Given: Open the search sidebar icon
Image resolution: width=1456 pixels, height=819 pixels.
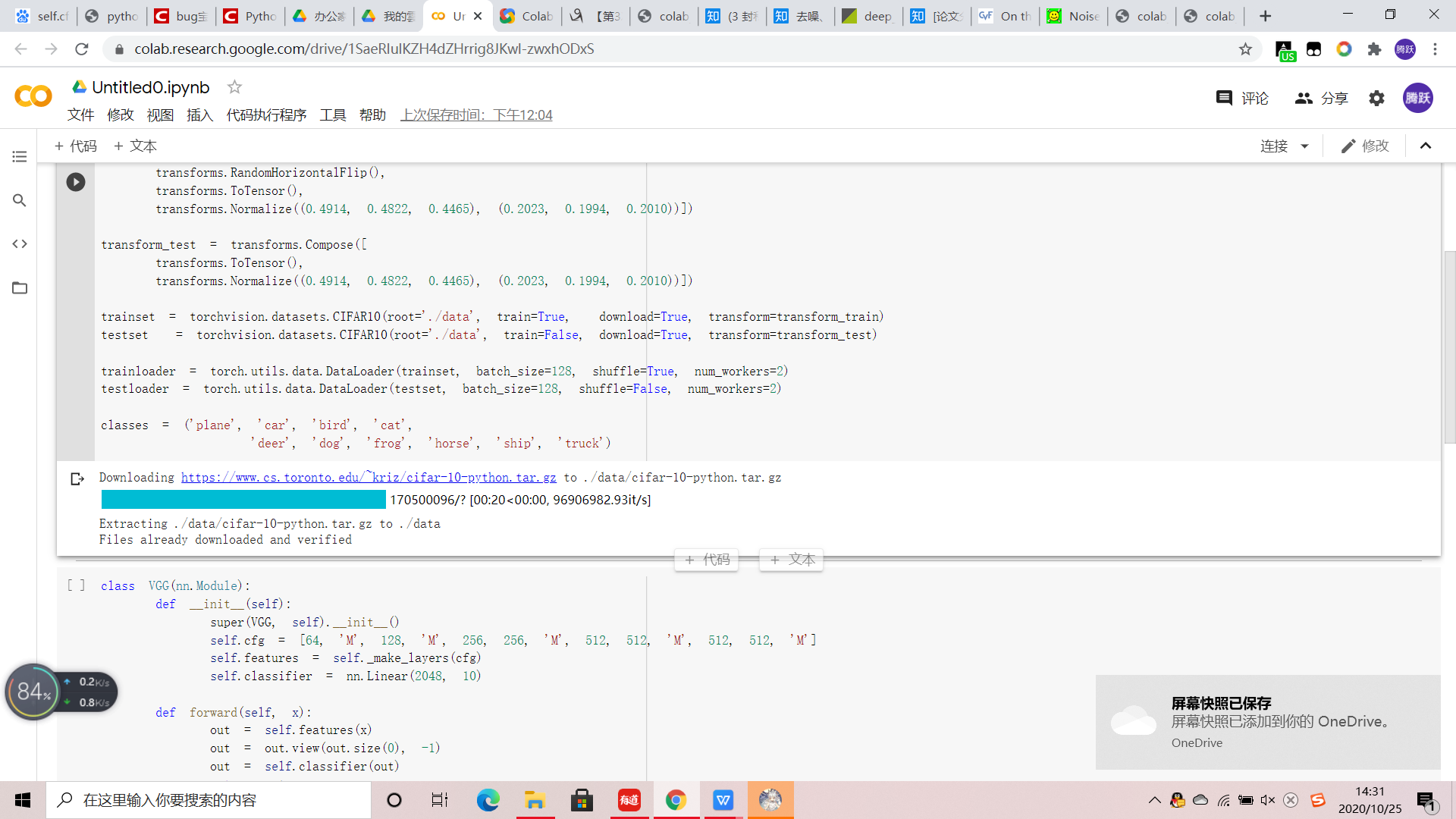Looking at the screenshot, I should pos(20,200).
